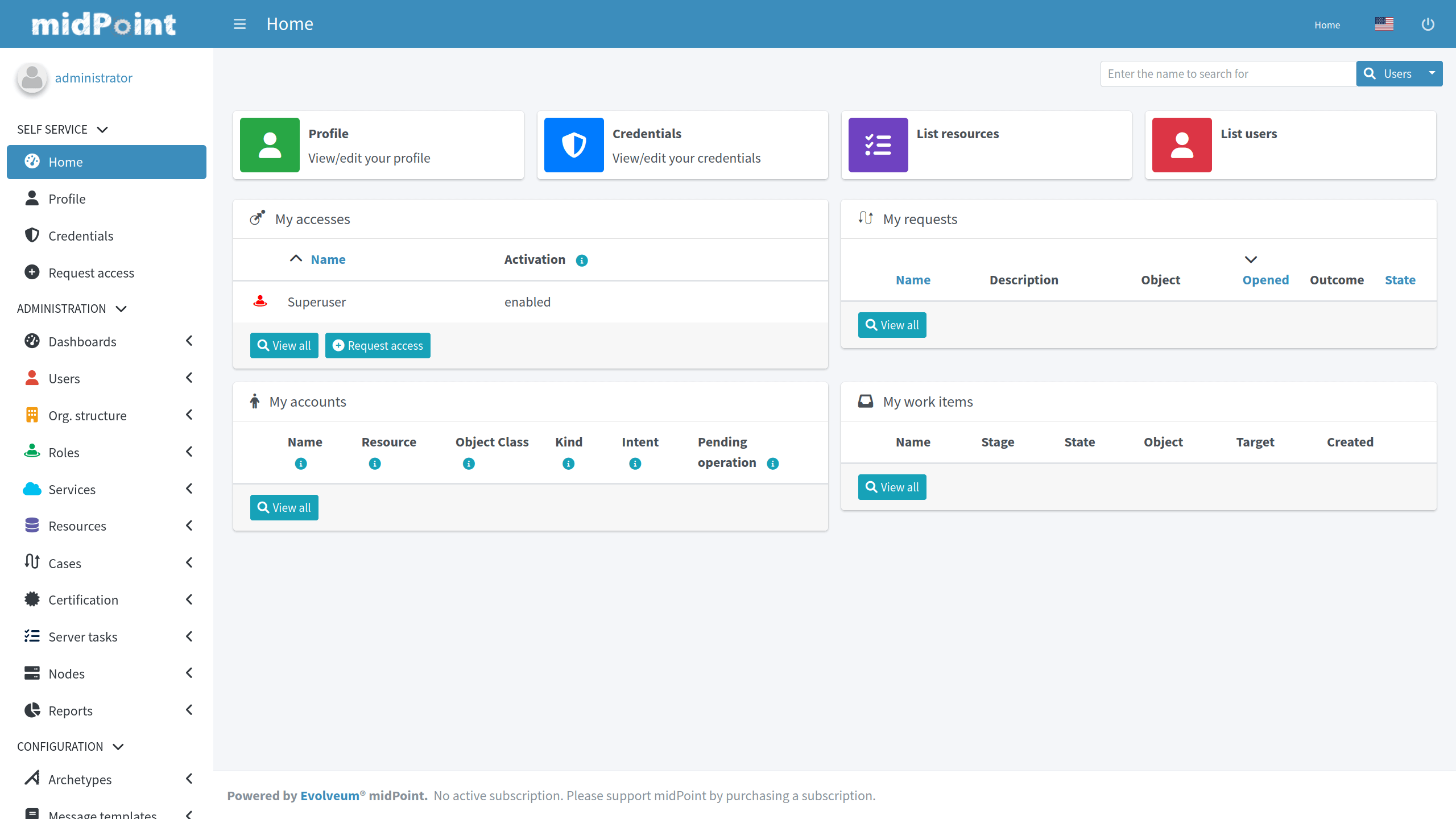
Task: Expand the Server tasks submenu chevron
Action: click(189, 636)
